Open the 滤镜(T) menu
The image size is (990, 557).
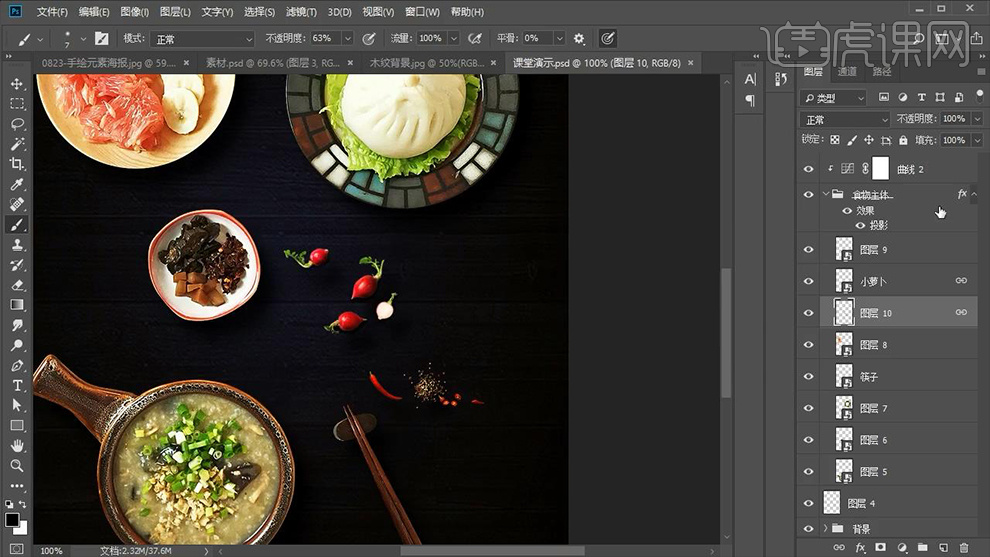coord(300,12)
